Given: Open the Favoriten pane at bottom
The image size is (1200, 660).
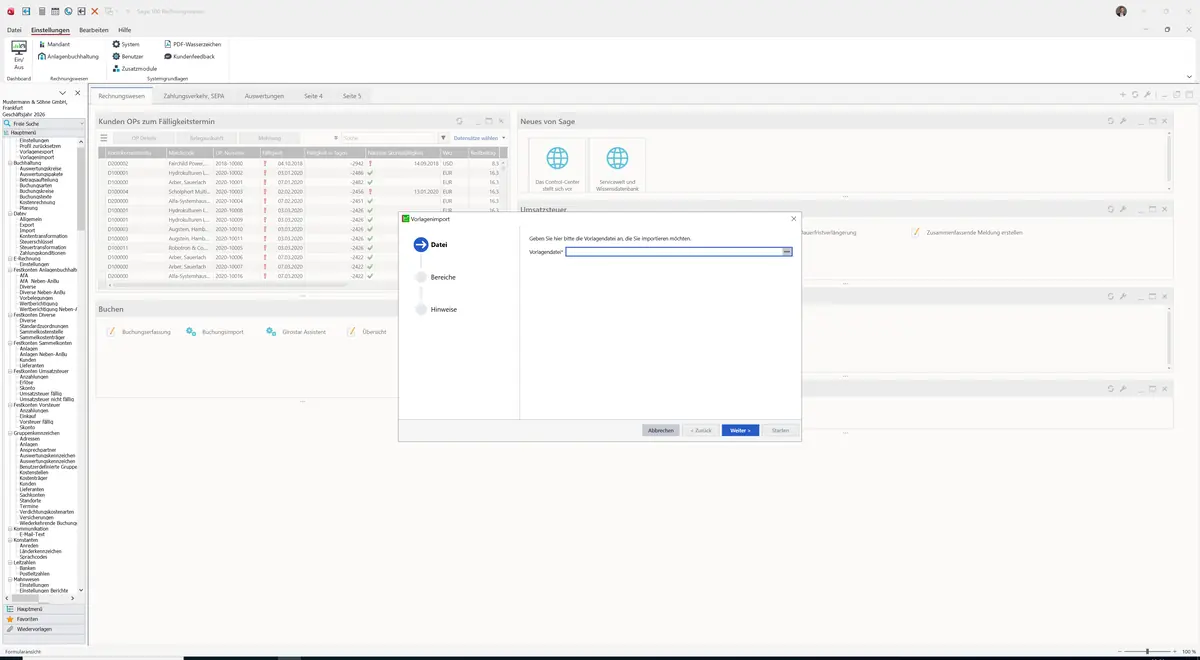Looking at the screenshot, I should coord(42,619).
